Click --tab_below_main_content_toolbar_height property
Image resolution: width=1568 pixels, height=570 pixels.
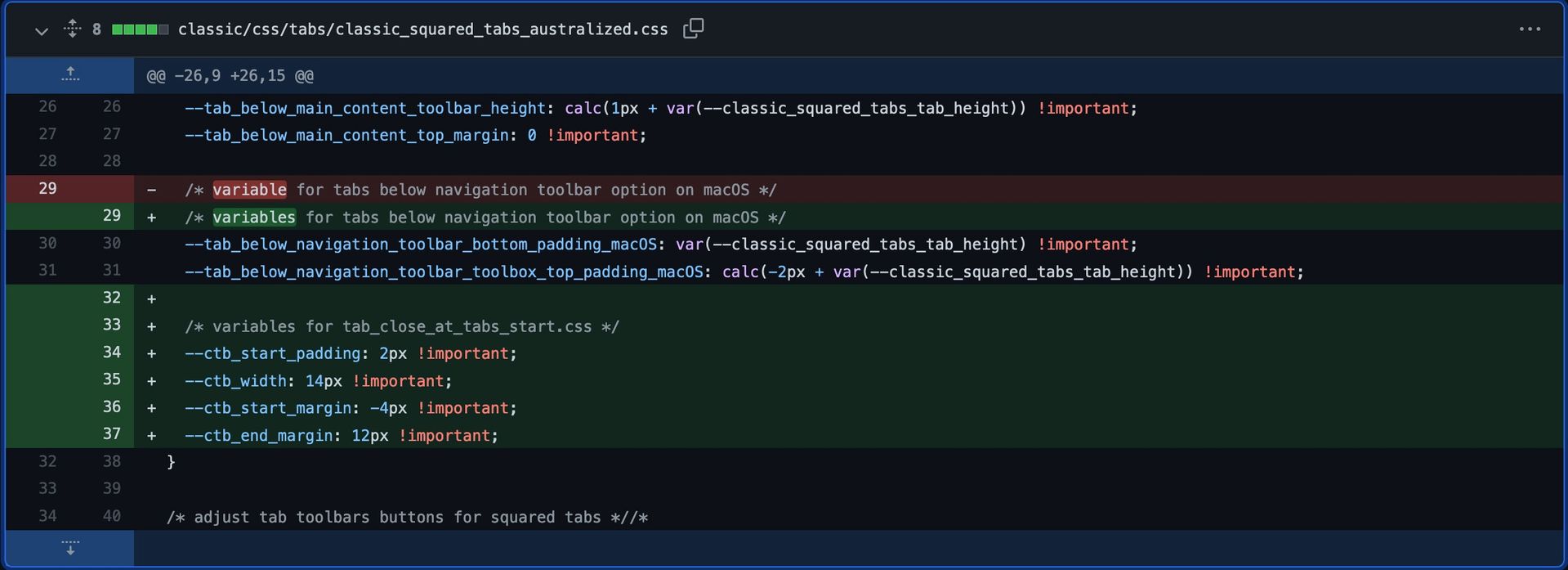click(364, 108)
